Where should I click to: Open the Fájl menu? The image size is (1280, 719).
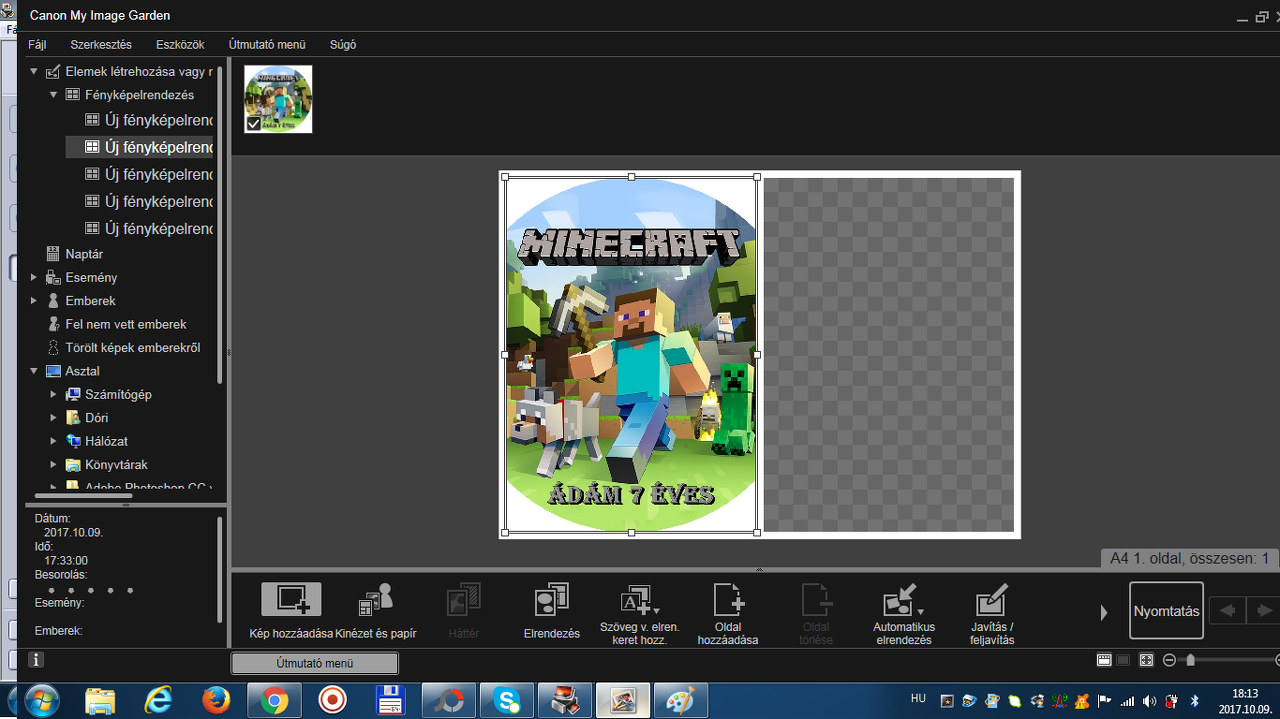(x=37, y=44)
